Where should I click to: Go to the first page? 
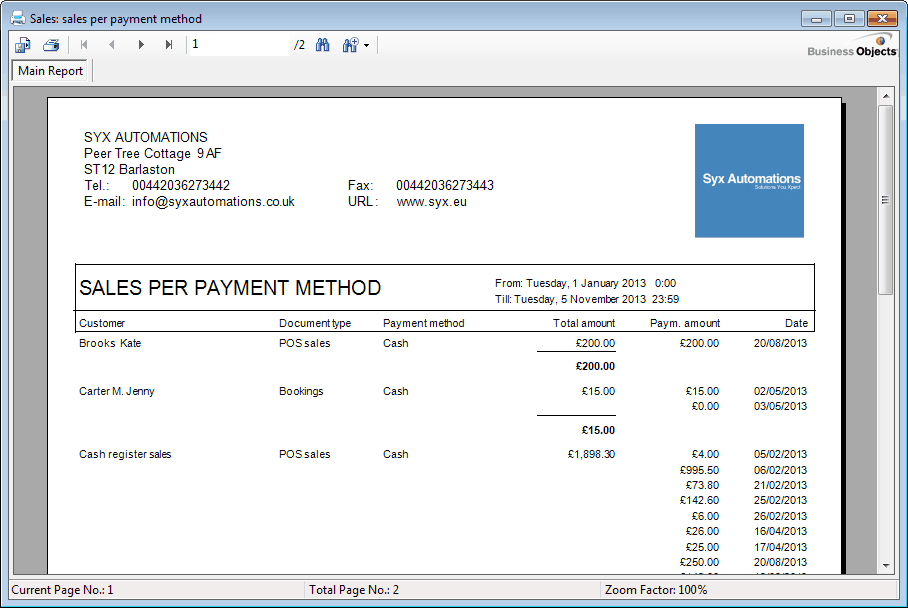pos(84,45)
